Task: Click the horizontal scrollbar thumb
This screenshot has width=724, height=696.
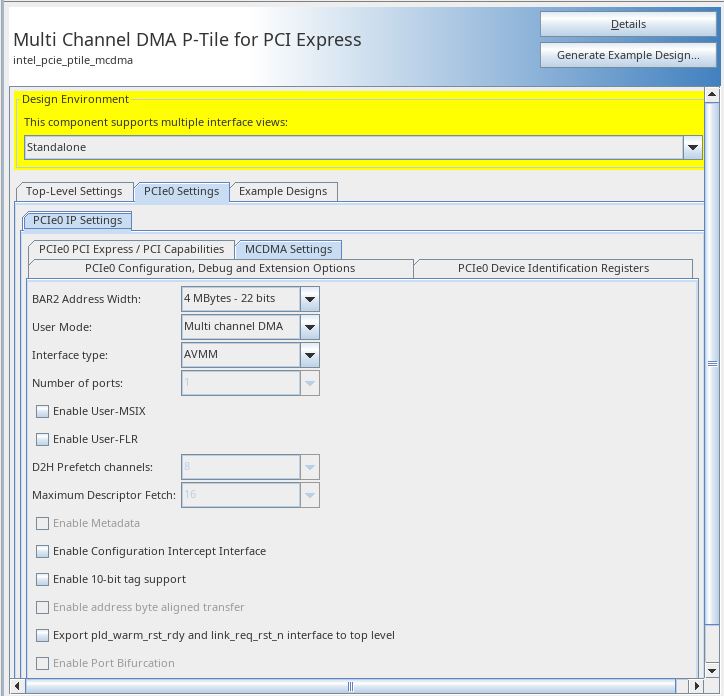Action: pos(350,687)
